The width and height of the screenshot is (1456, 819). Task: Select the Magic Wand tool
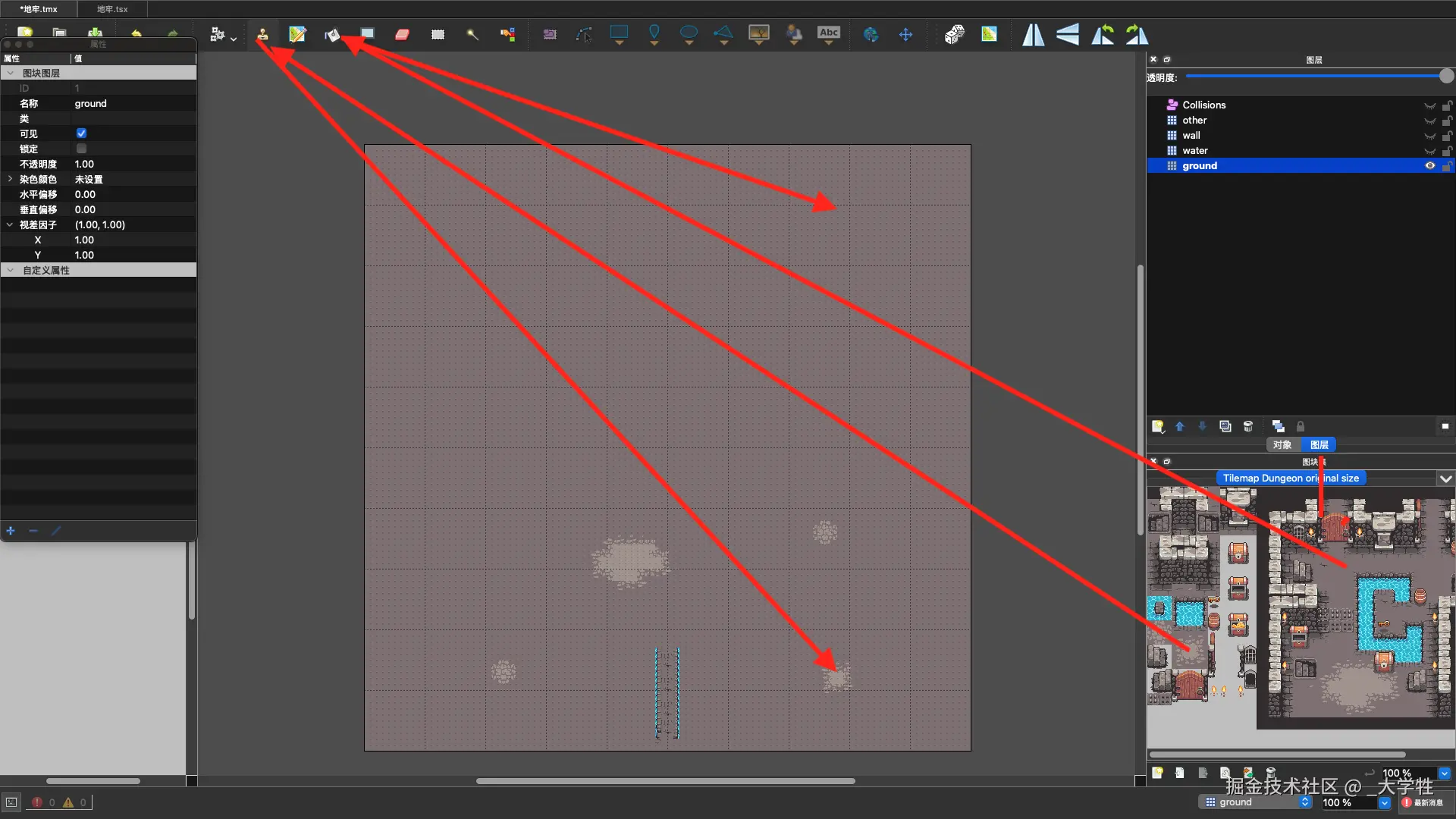[x=472, y=35]
